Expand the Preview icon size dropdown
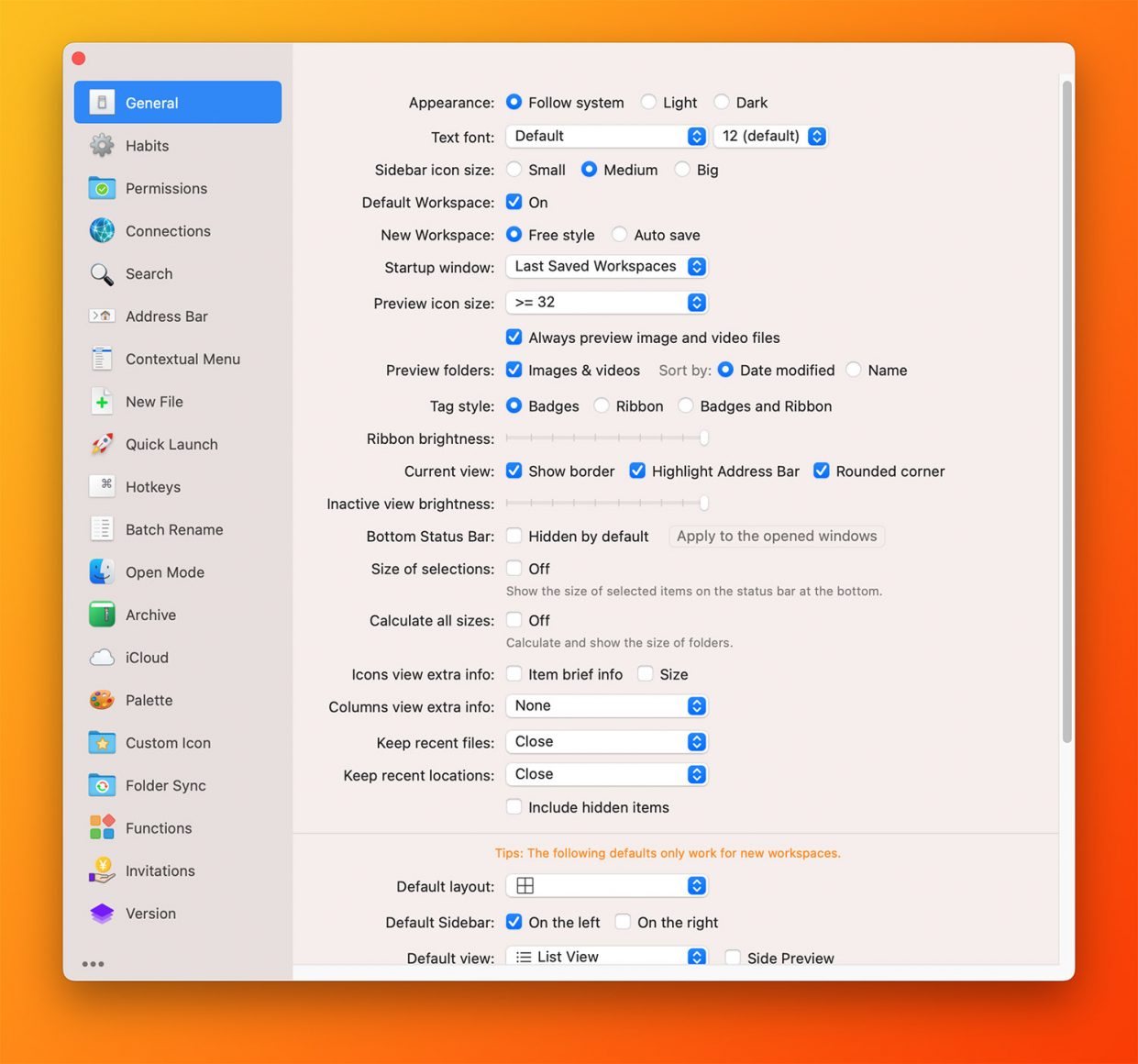1138x1064 pixels. (x=606, y=303)
